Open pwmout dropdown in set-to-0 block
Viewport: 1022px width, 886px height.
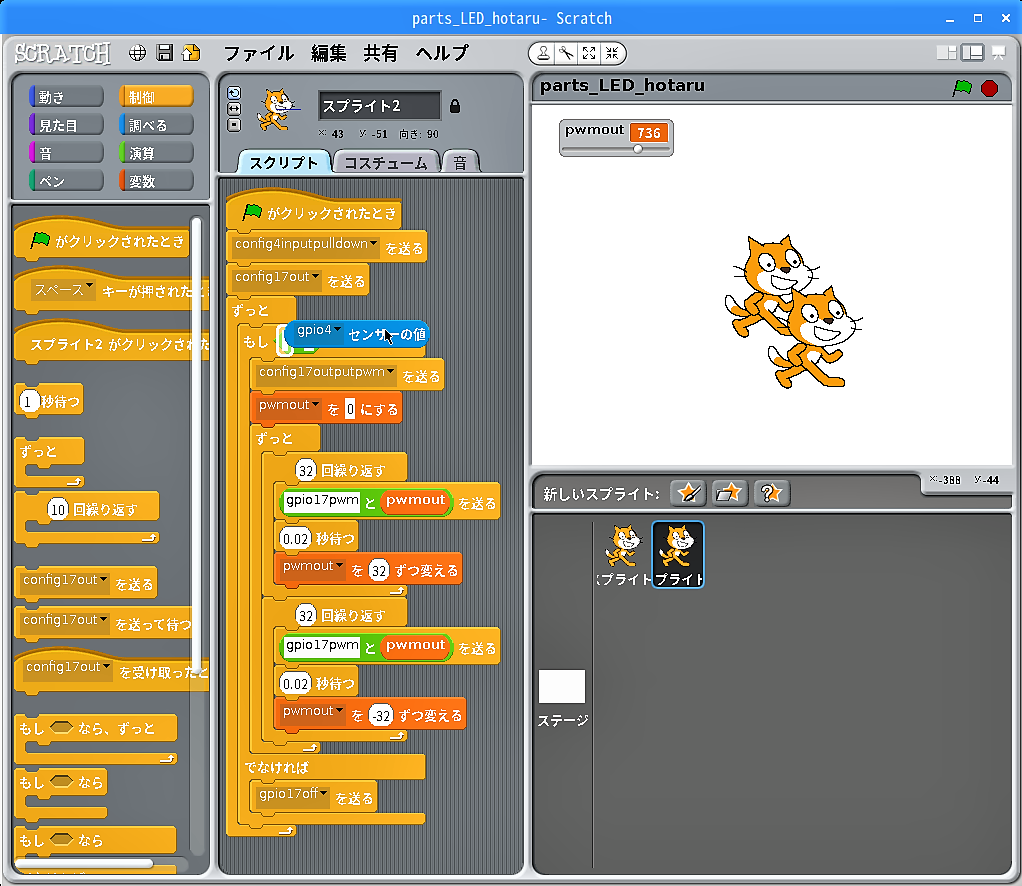pyautogui.click(x=315, y=405)
